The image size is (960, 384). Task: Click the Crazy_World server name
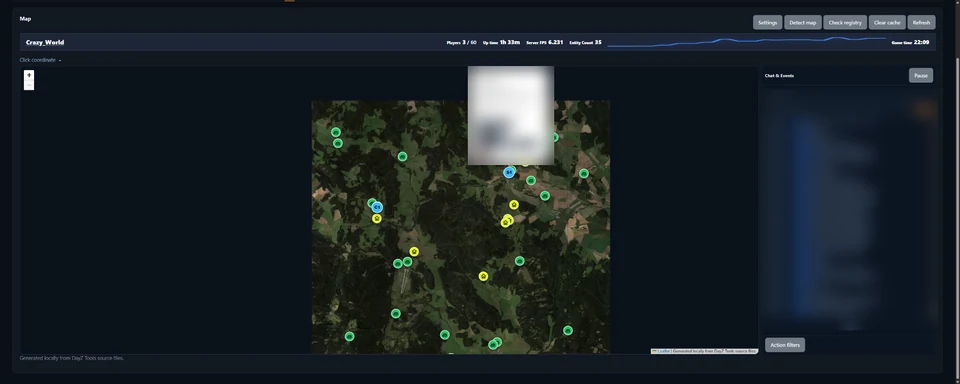click(45, 42)
